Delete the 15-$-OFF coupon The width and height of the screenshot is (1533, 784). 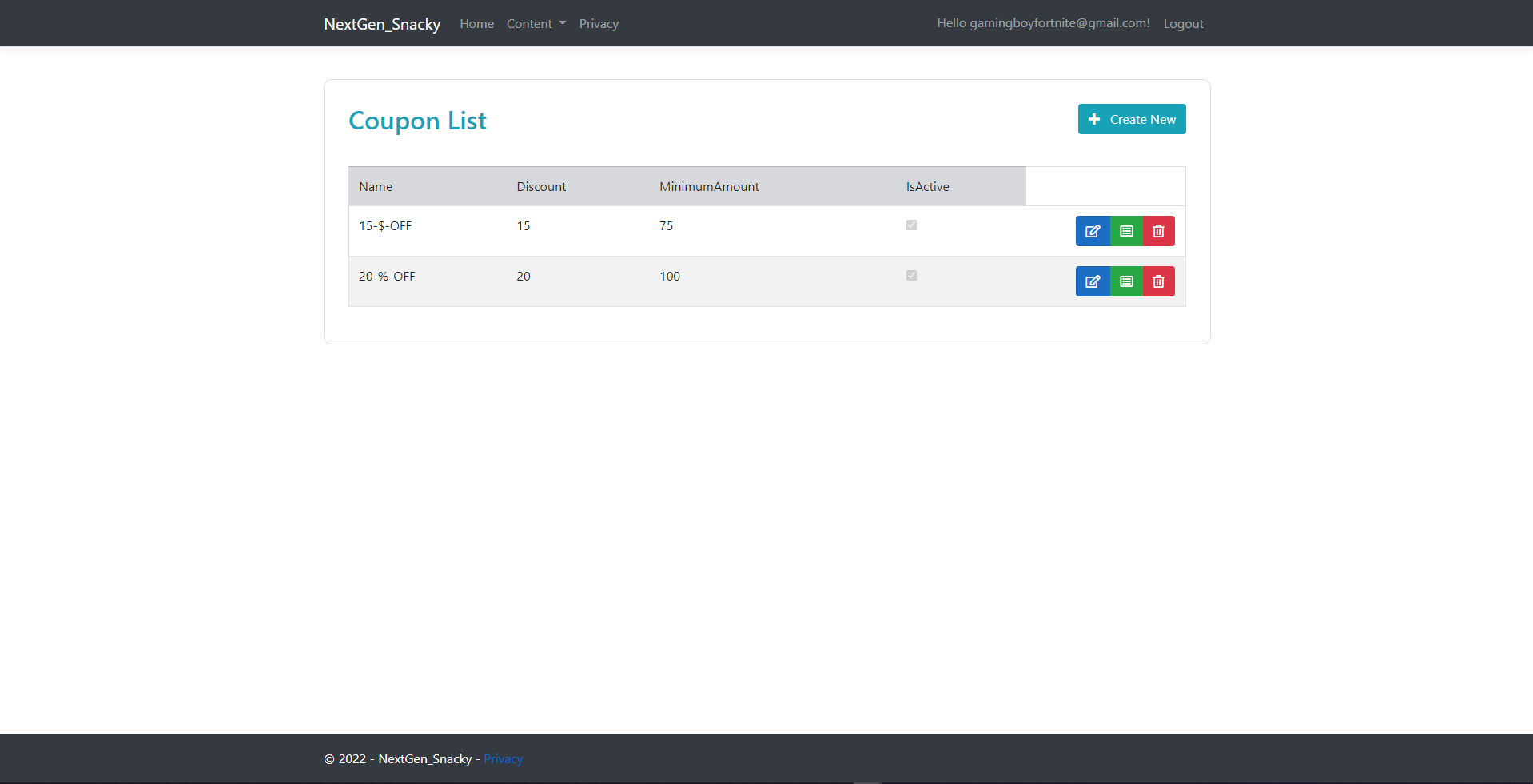point(1158,231)
